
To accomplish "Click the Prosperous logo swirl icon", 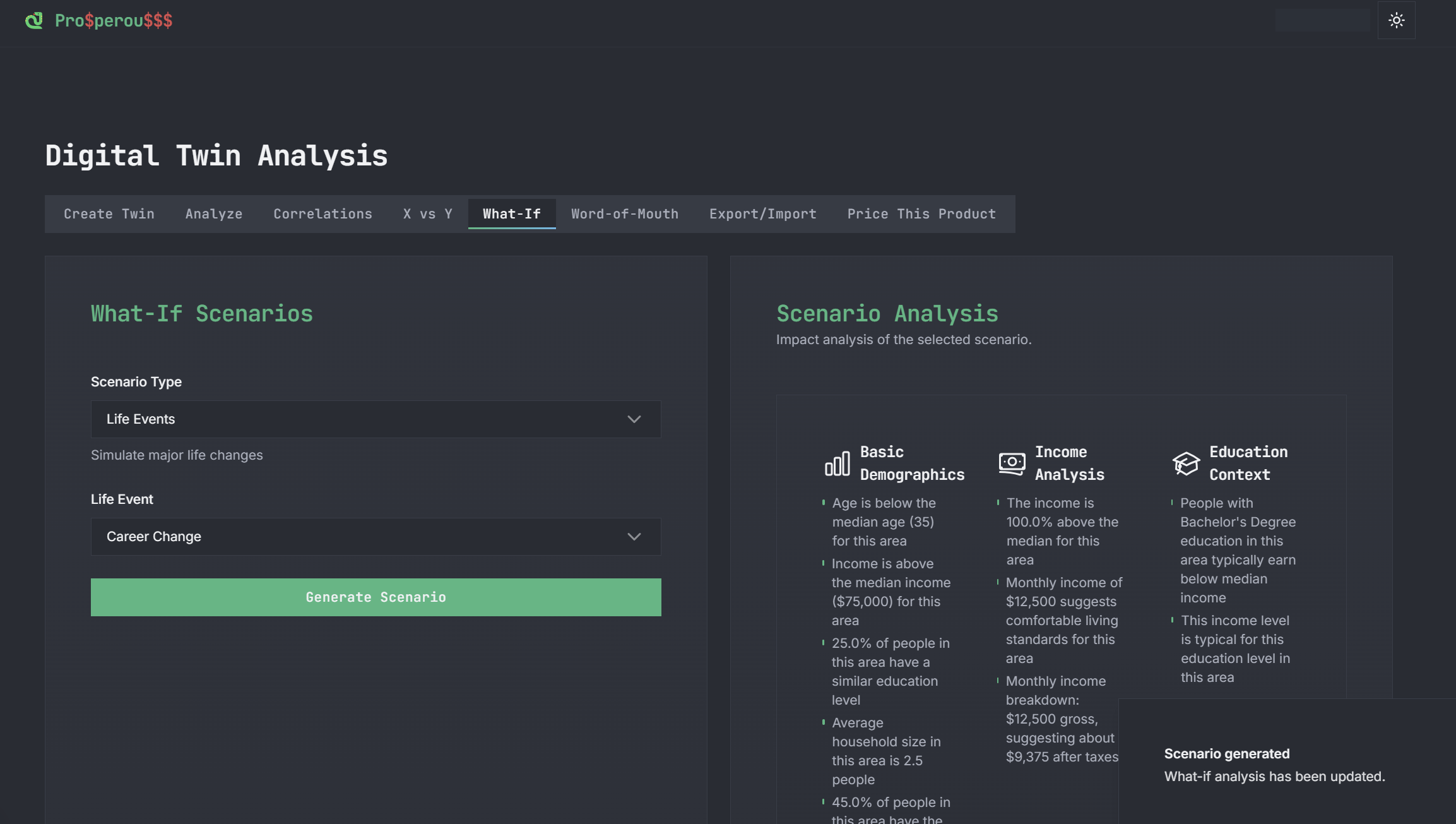I will (34, 20).
